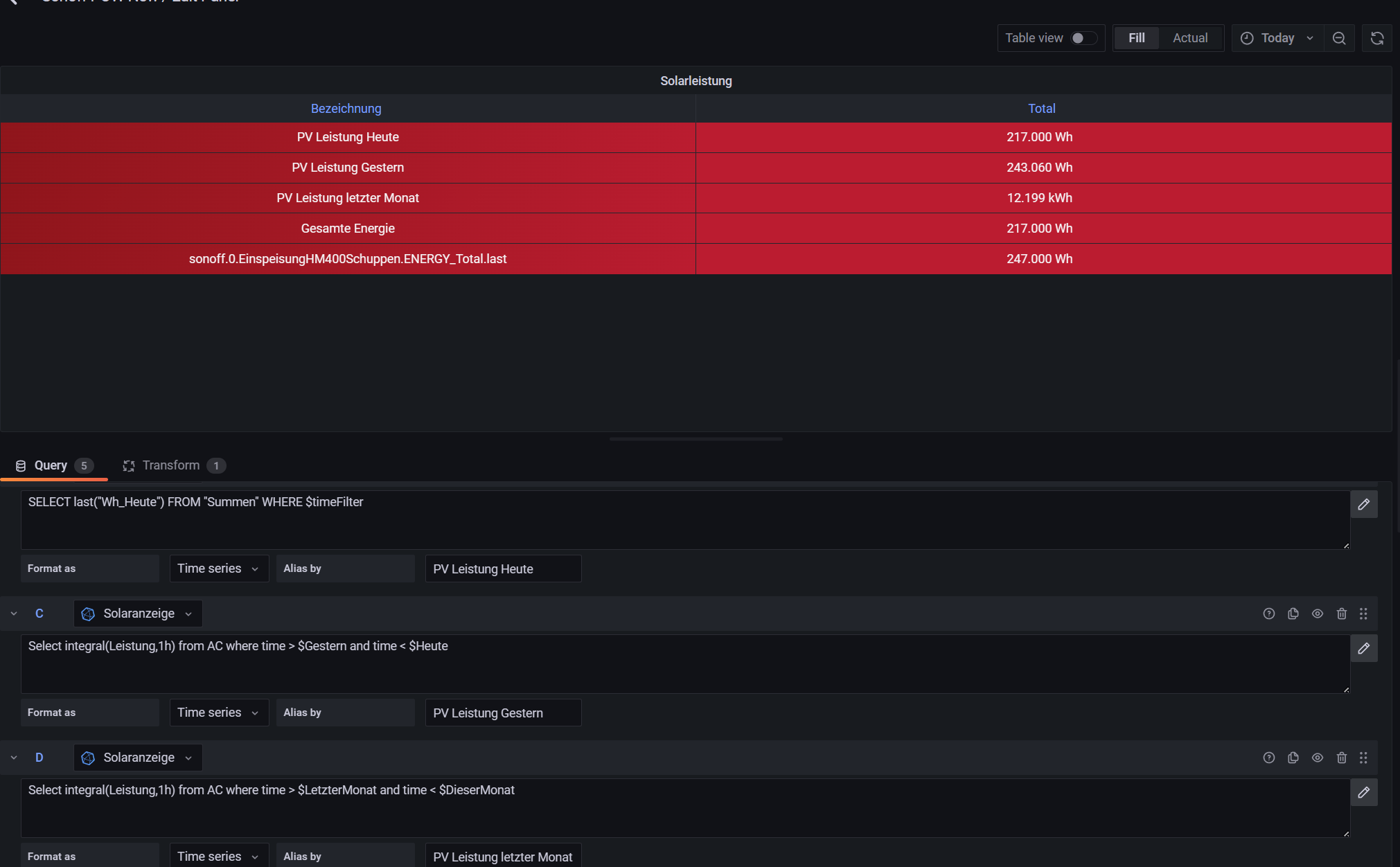Edit the alias field PV Leistung Heute
This screenshot has width=1400, height=867.
point(503,569)
